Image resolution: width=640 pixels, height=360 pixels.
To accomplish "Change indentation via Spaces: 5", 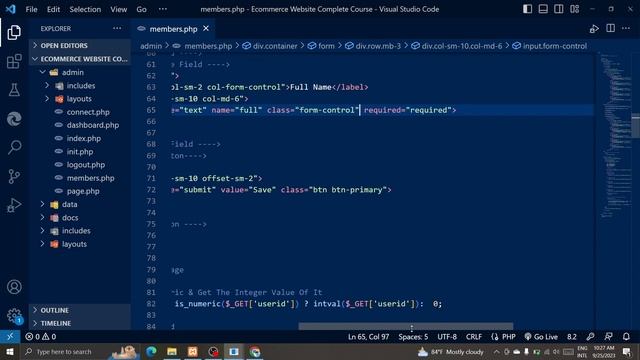I will point(413,337).
